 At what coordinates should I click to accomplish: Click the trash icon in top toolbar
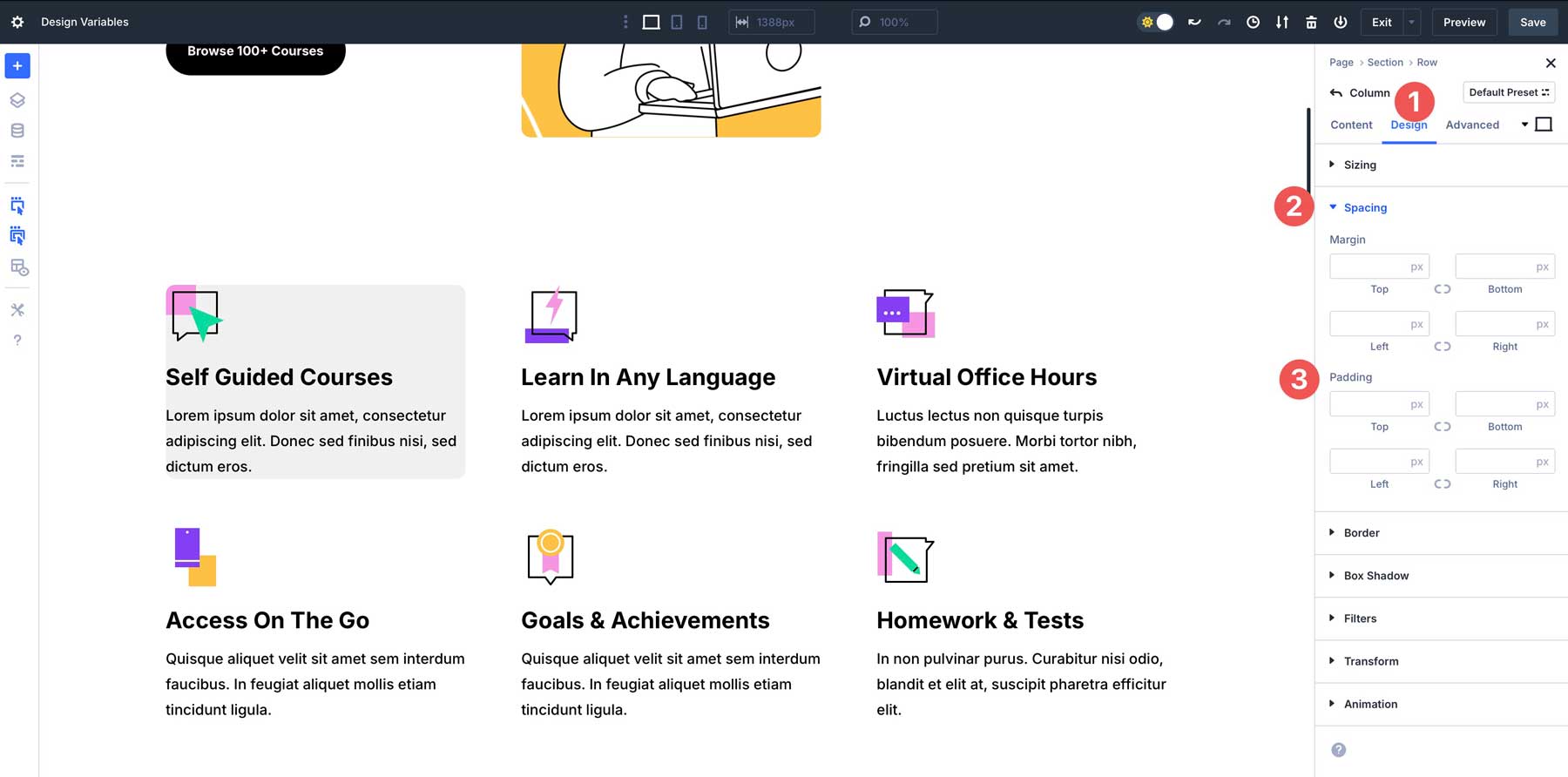click(1311, 23)
